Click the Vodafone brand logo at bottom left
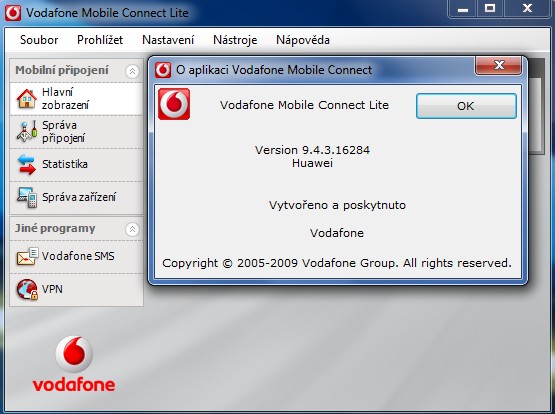This screenshot has width=555, height=414. click(x=74, y=364)
